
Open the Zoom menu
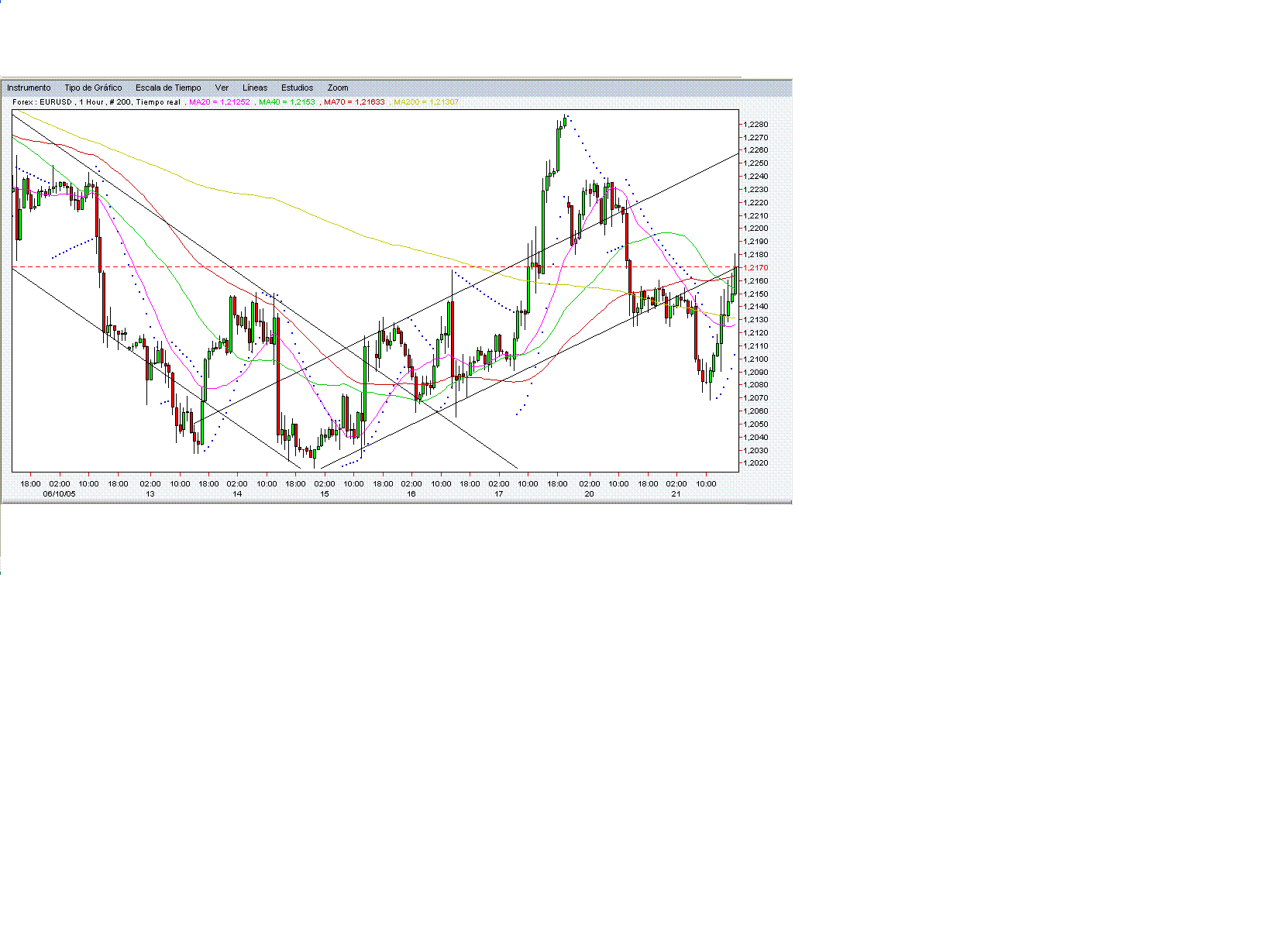click(x=338, y=88)
